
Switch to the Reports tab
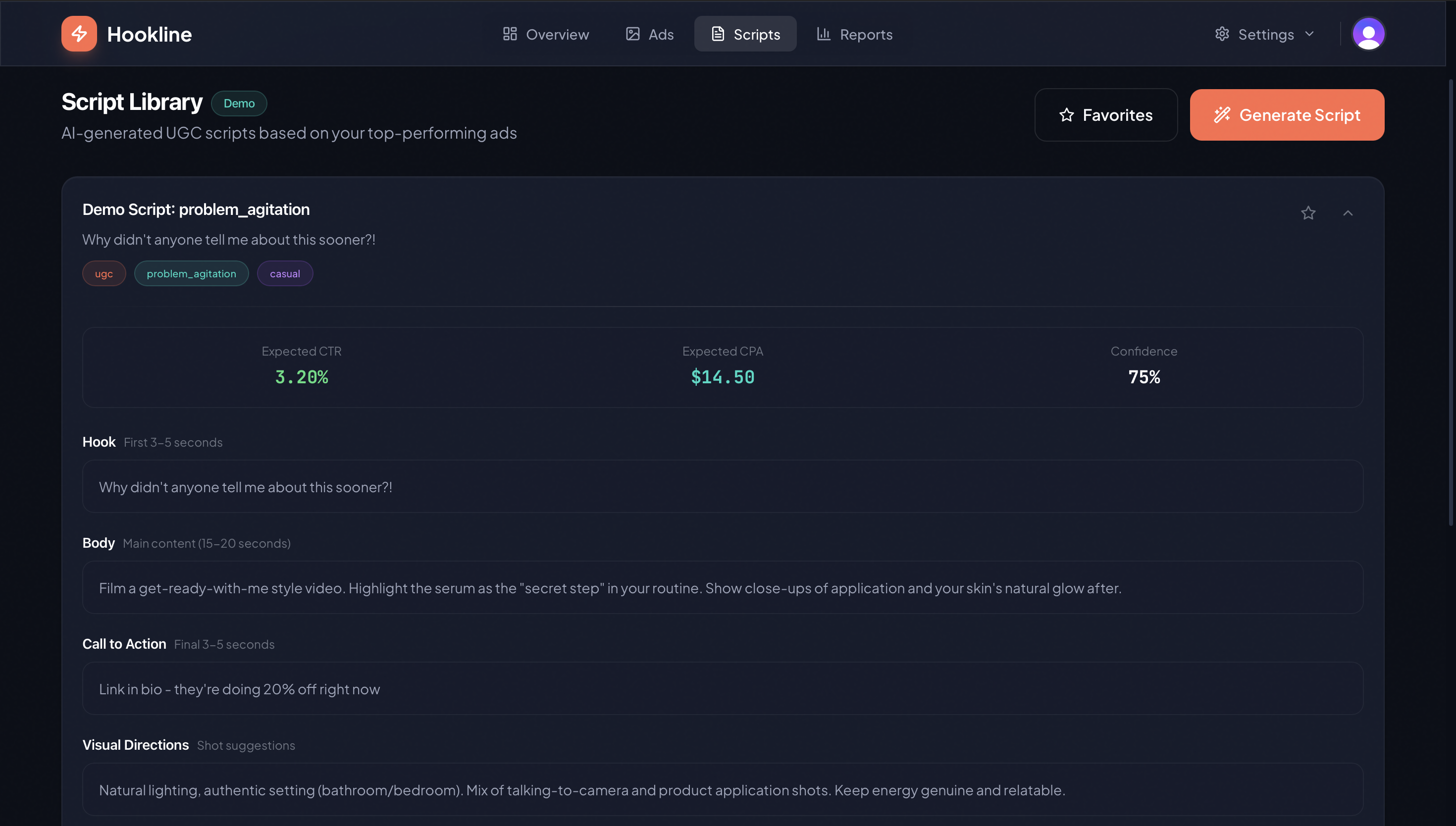[x=854, y=34]
